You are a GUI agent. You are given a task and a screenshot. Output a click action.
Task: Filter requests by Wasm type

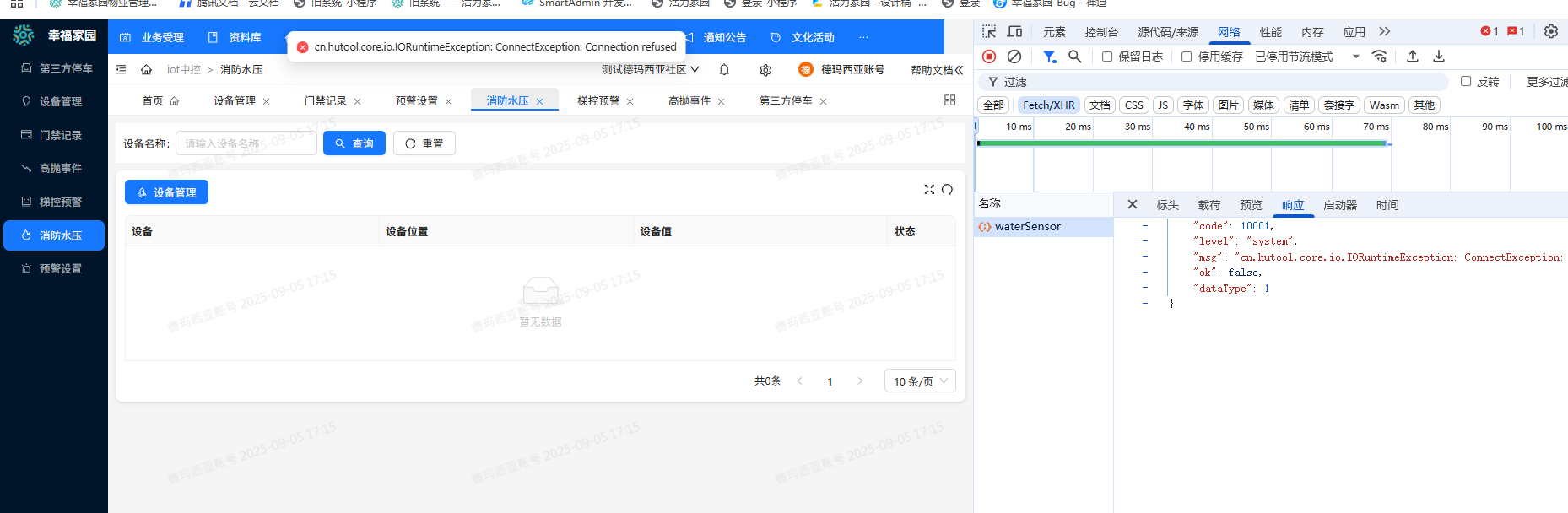(x=1384, y=105)
